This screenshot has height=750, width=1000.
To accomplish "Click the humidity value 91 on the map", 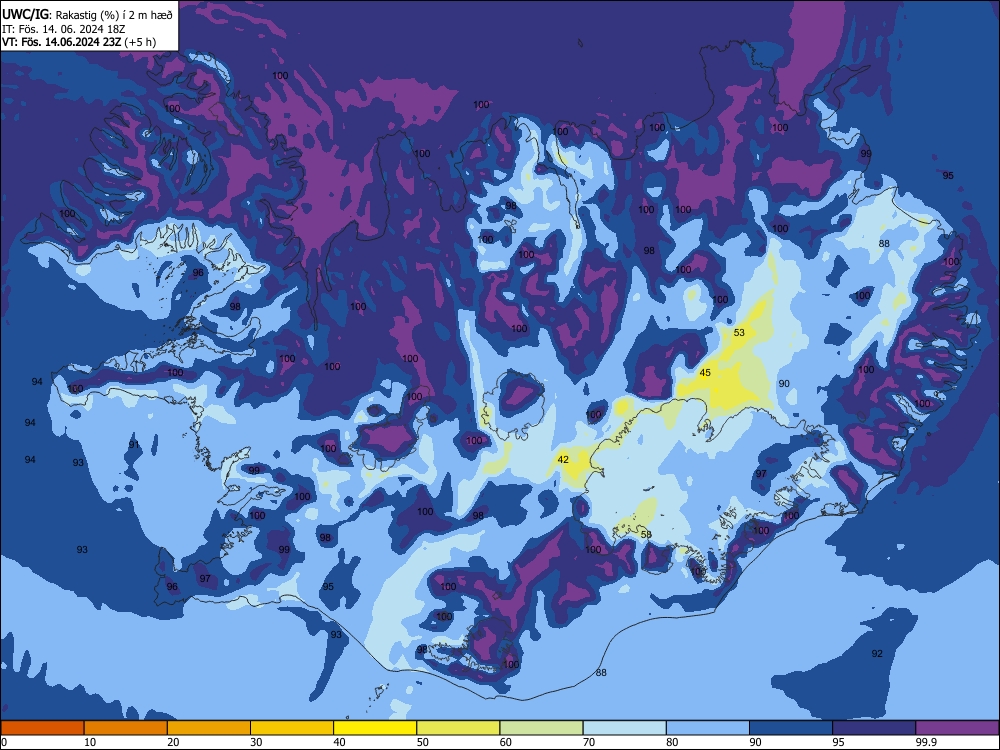I will [x=134, y=445].
